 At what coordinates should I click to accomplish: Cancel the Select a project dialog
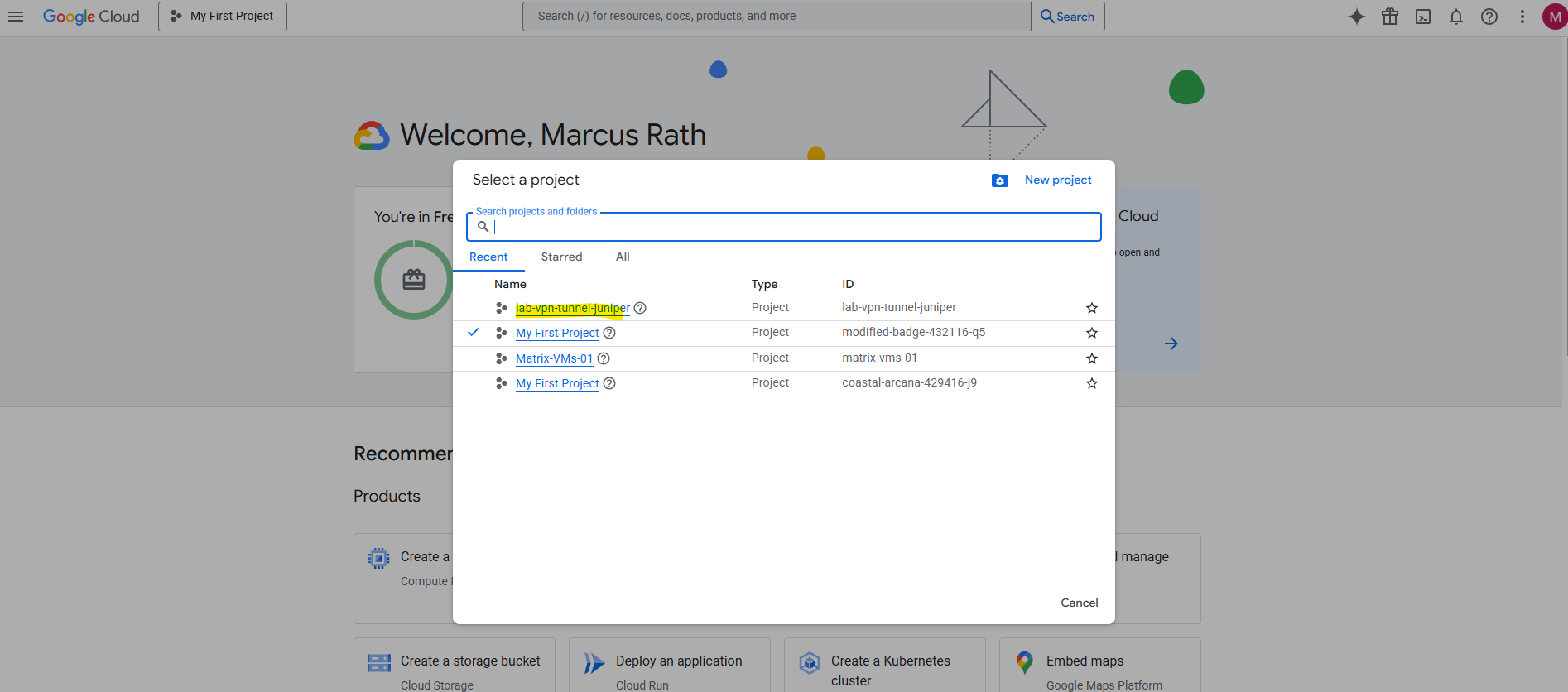pyautogui.click(x=1080, y=603)
